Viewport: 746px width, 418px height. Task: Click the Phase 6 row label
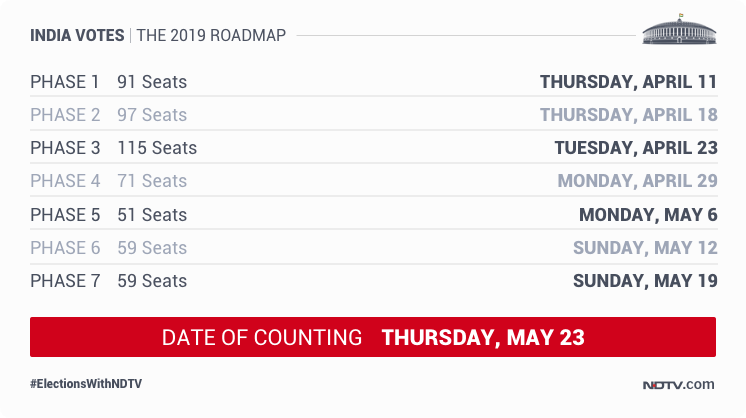(65, 248)
